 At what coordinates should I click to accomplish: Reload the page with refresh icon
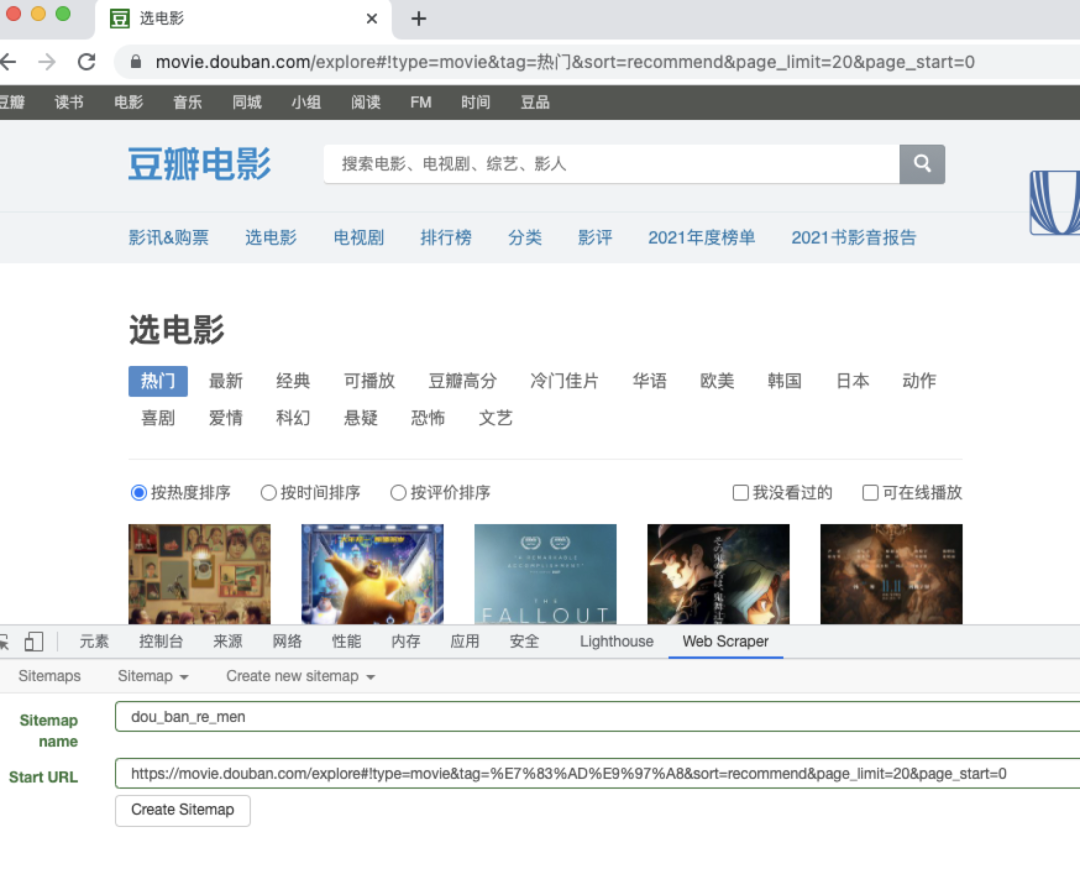point(87,62)
